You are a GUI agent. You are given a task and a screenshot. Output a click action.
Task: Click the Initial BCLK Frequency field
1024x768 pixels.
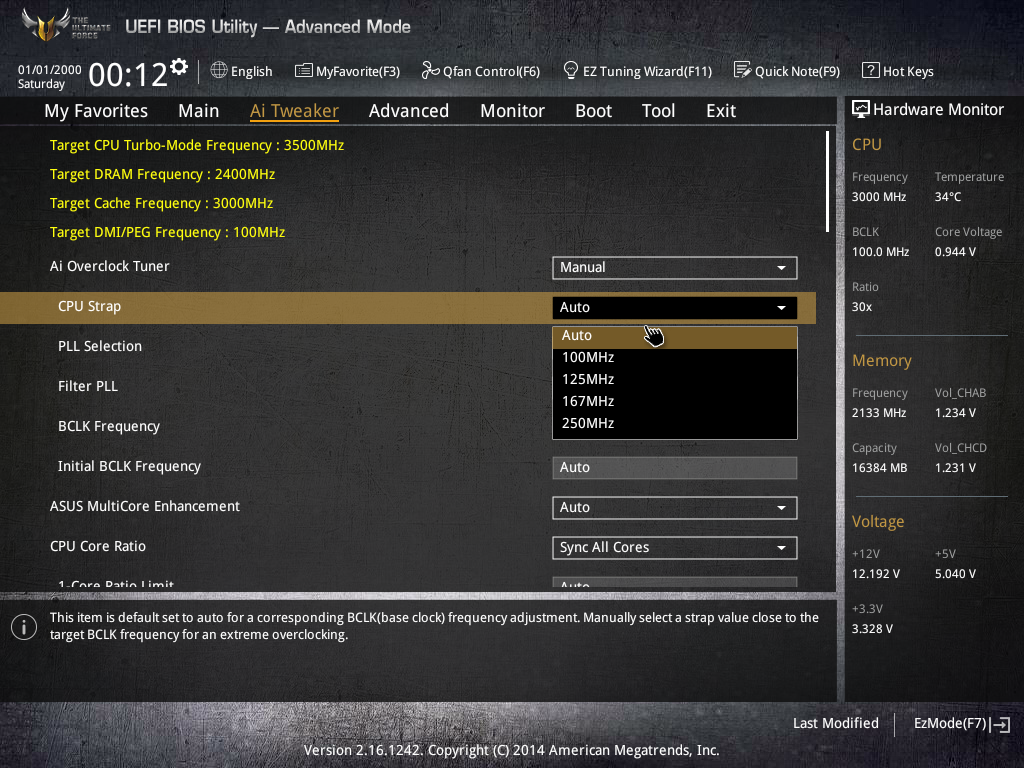[675, 468]
